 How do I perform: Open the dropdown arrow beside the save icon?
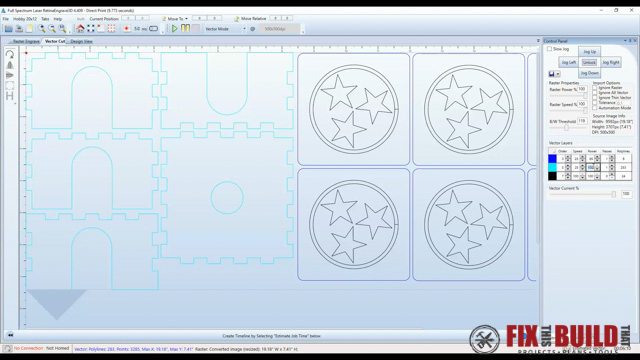pyautogui.click(x=558, y=74)
